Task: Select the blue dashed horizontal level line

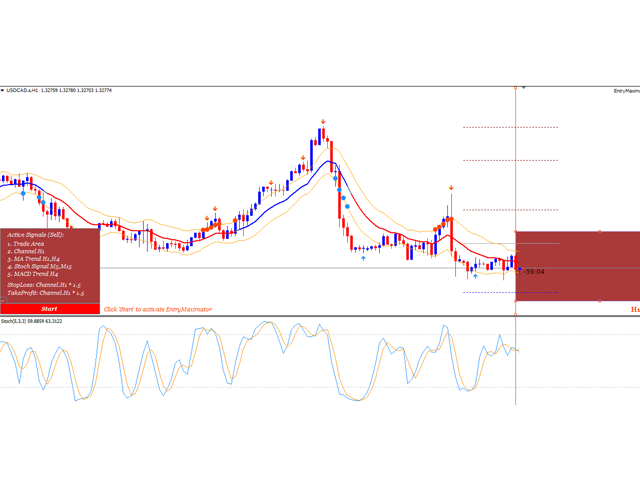Action: pyautogui.click(x=510, y=292)
